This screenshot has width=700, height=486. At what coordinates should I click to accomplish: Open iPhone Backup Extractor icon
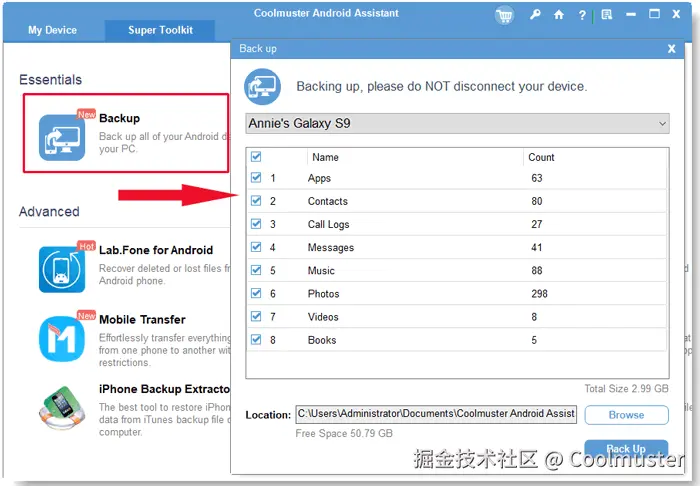coord(62,408)
